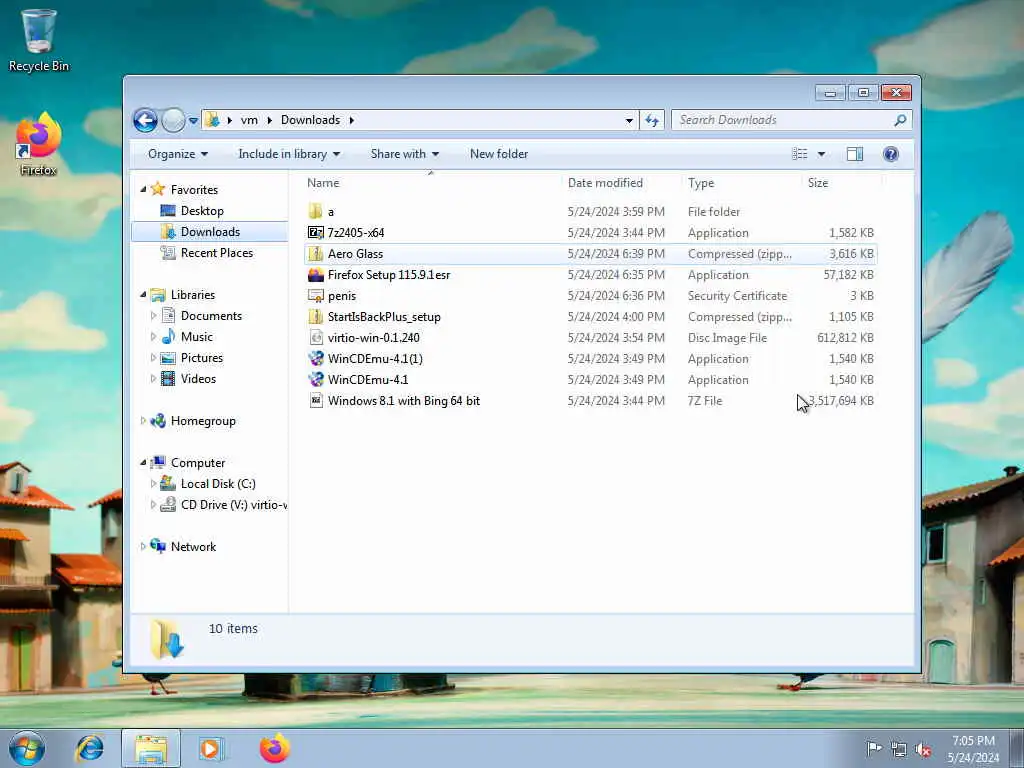Image resolution: width=1024 pixels, height=768 pixels.
Task: Collapse the Libraries tree group
Action: coord(143,295)
